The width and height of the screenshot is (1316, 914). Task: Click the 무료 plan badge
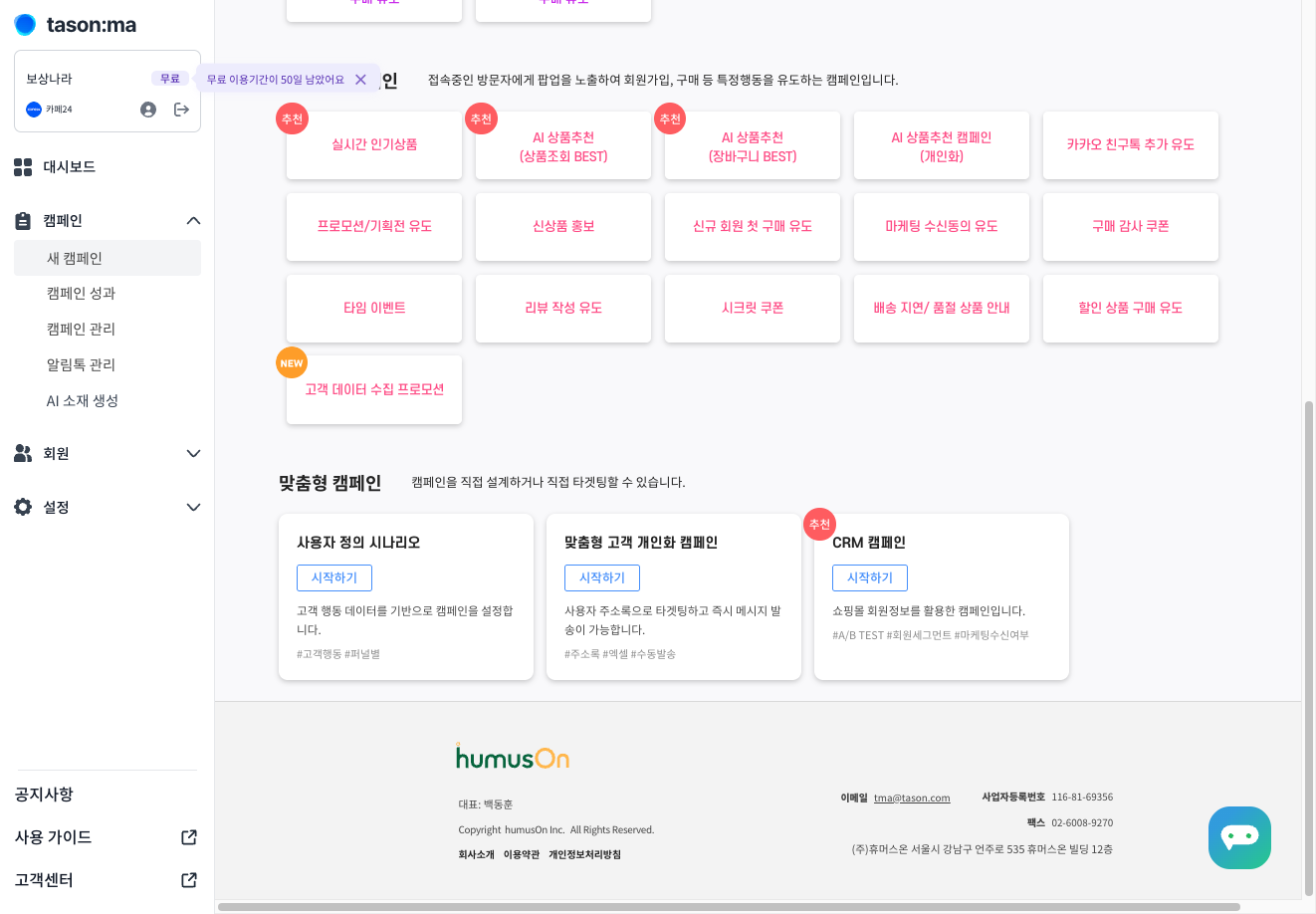click(x=170, y=79)
